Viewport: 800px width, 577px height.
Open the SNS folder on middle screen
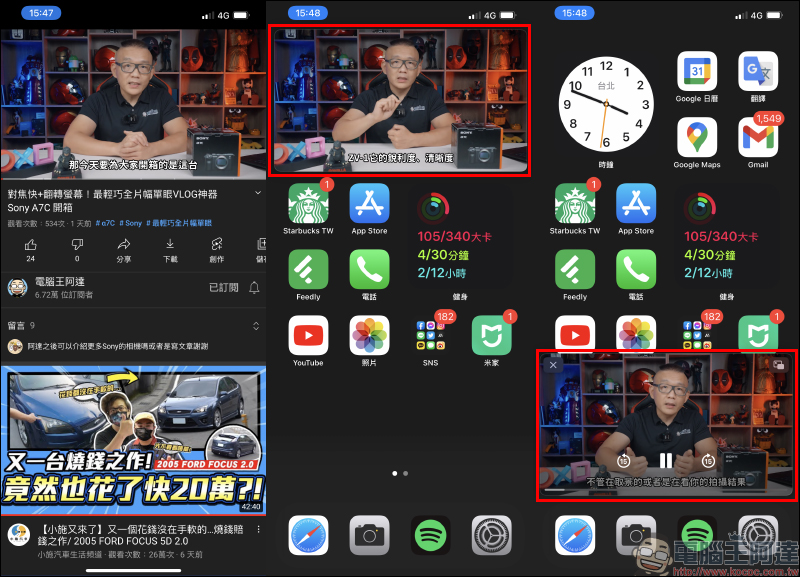431,335
